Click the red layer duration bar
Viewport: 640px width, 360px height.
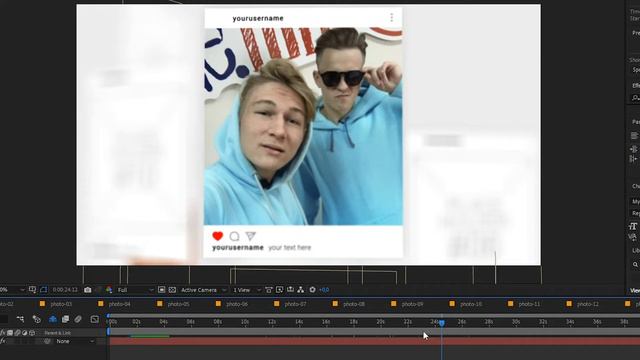(374, 341)
